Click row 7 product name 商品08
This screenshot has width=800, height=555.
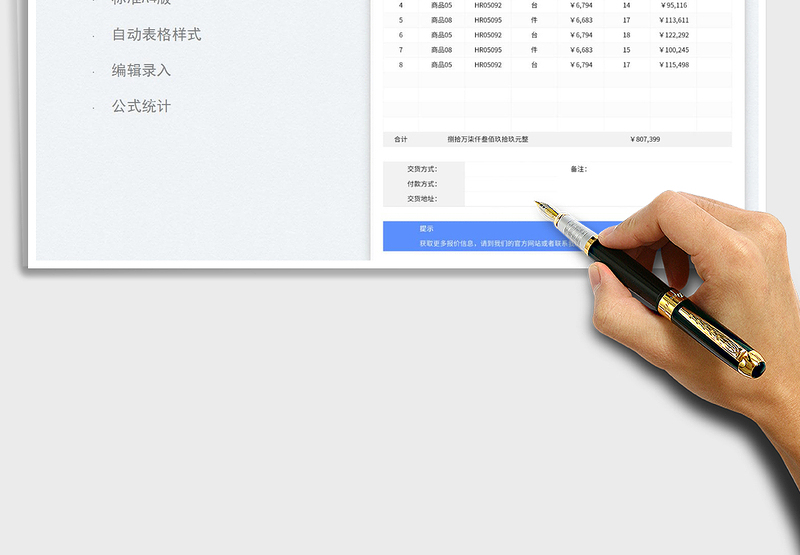click(441, 50)
